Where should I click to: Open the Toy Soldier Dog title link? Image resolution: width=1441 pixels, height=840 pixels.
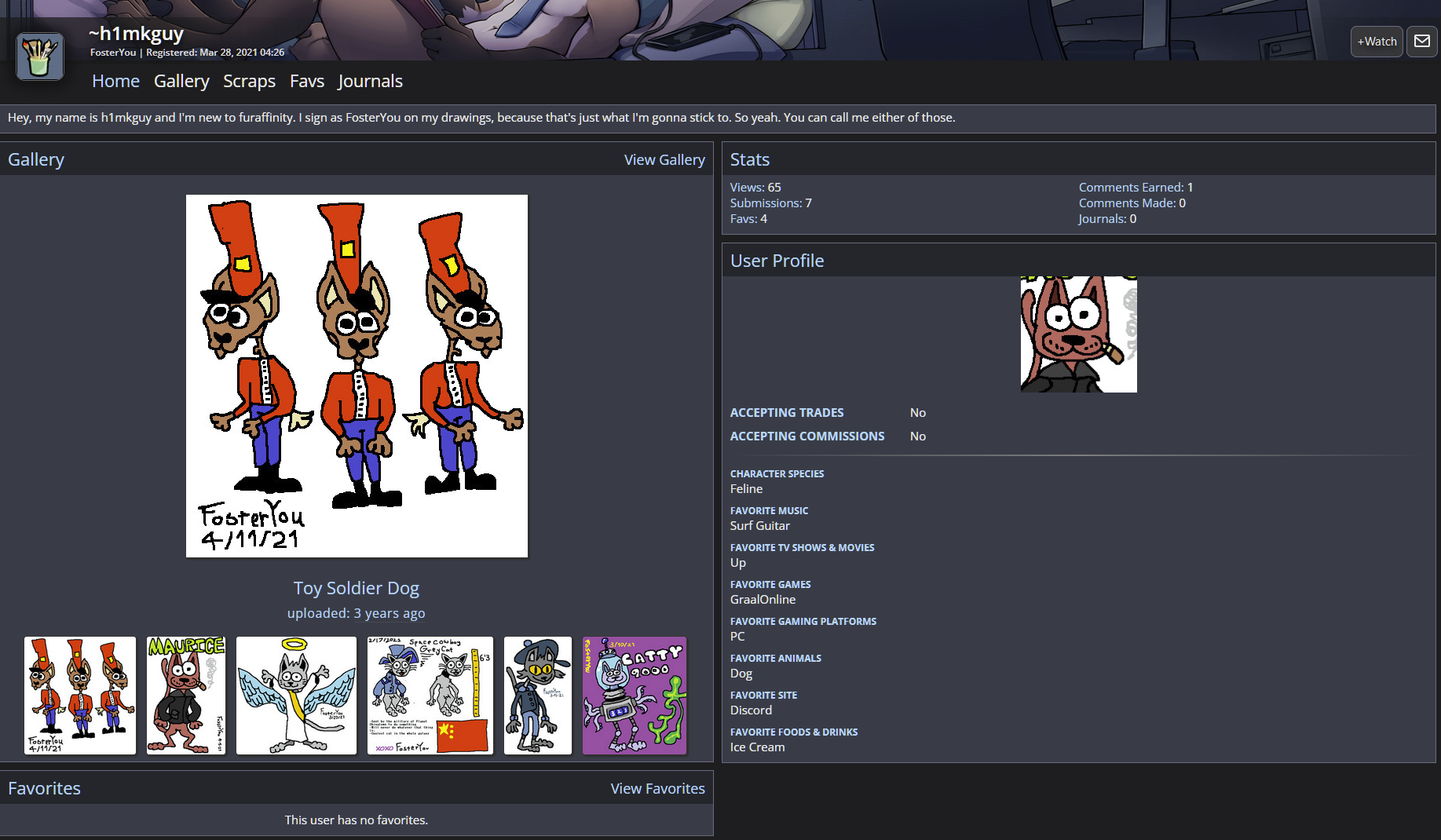tap(356, 588)
